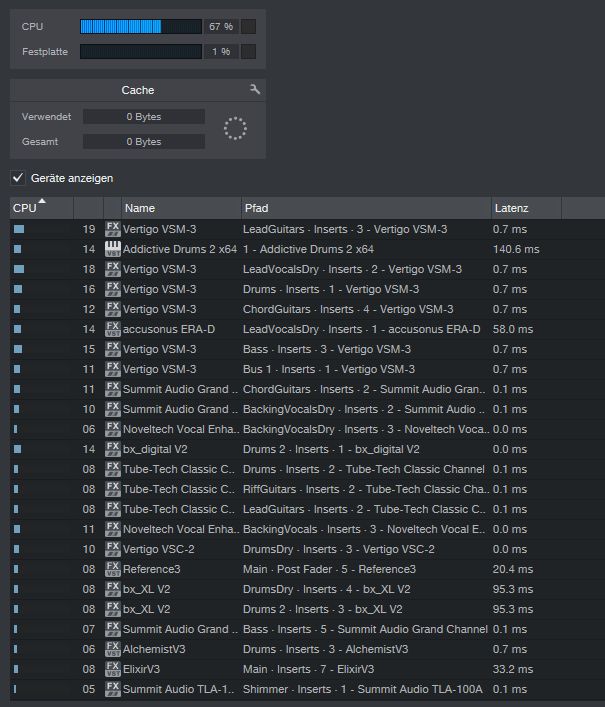The width and height of the screenshot is (605, 707).
Task: Click FX icon of ChordGuitars Vertigo VSM-3
Action: [113, 309]
